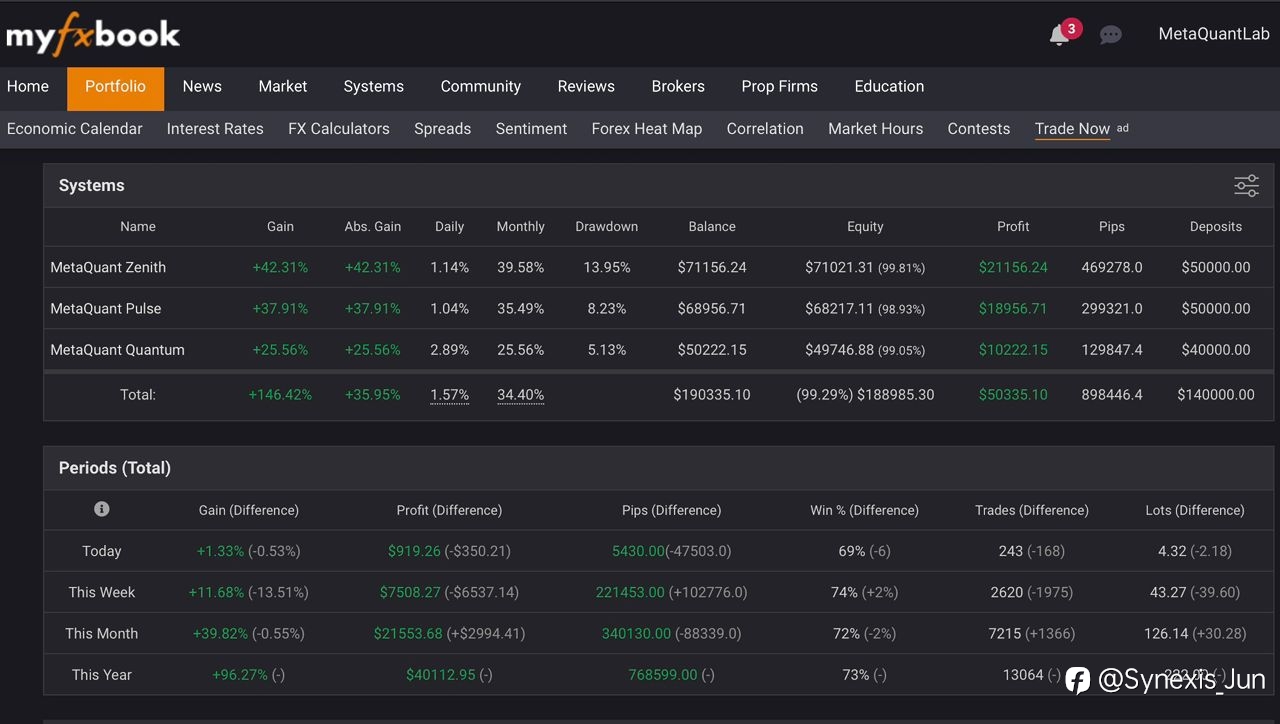Click the info icon in Periods table
Viewport: 1280px width, 724px height.
click(x=101, y=509)
